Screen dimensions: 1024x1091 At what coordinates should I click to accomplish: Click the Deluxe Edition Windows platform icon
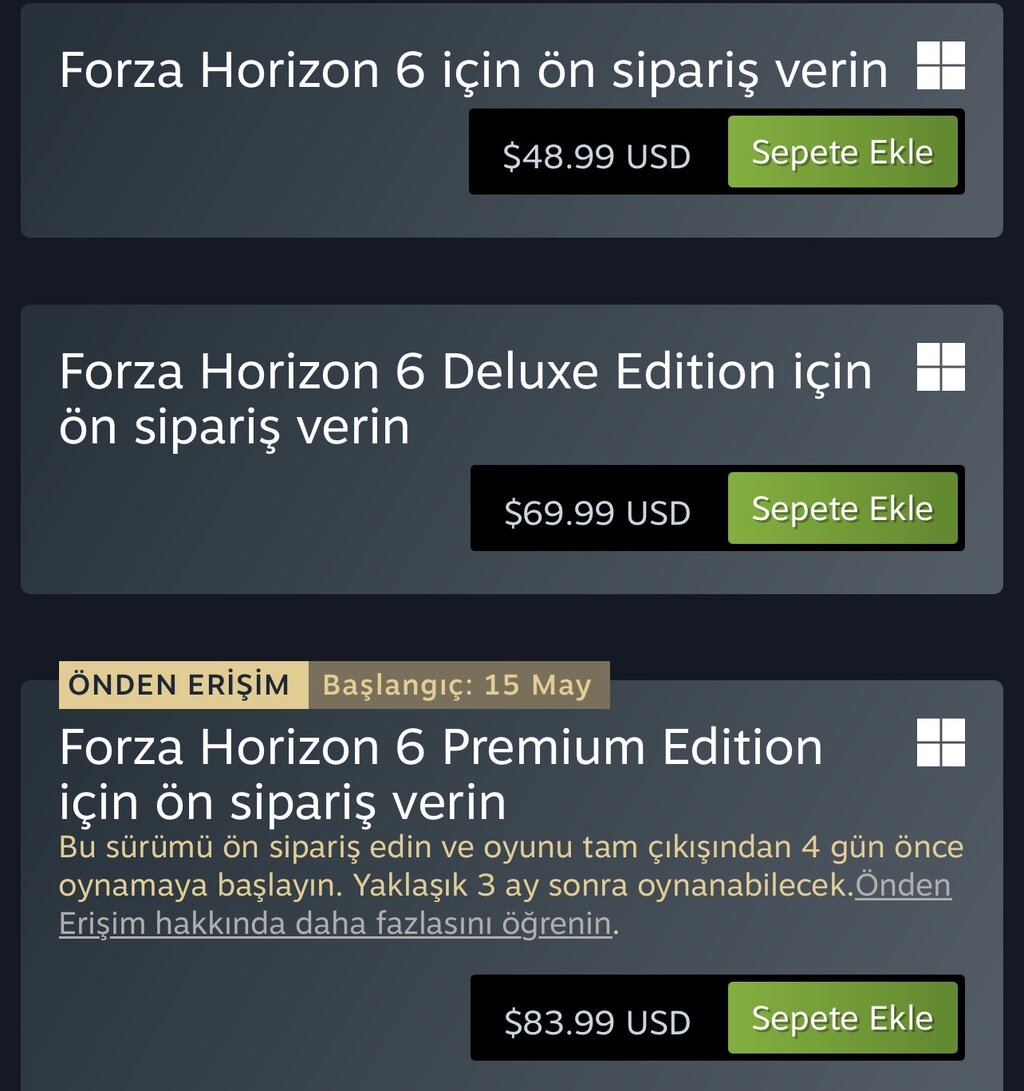point(940,367)
